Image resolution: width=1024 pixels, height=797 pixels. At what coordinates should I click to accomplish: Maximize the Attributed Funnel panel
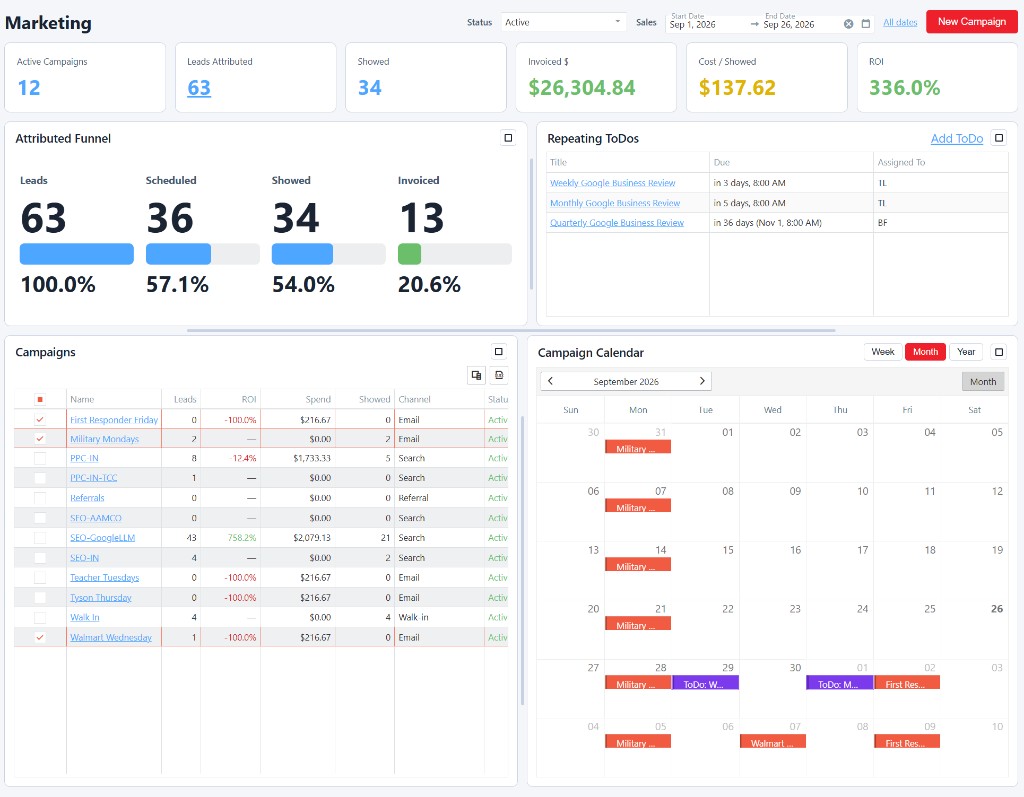click(508, 138)
